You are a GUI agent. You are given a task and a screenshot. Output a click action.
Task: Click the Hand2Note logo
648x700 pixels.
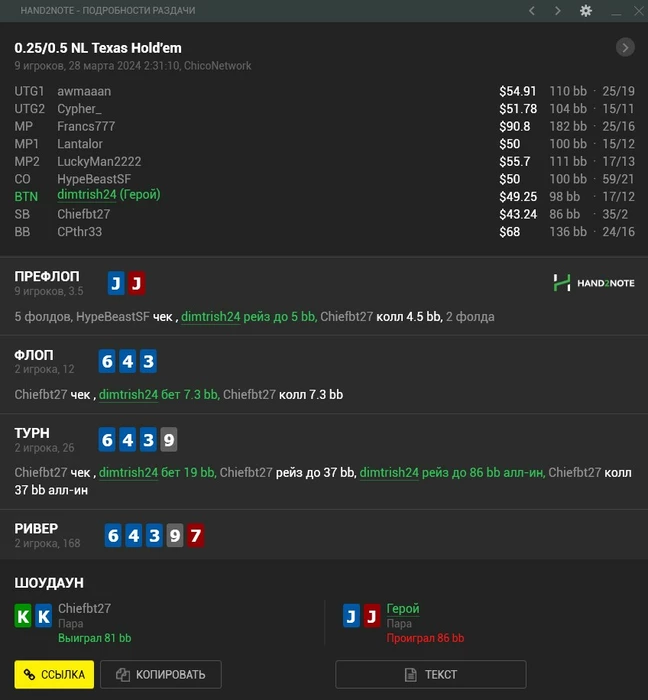pos(594,283)
